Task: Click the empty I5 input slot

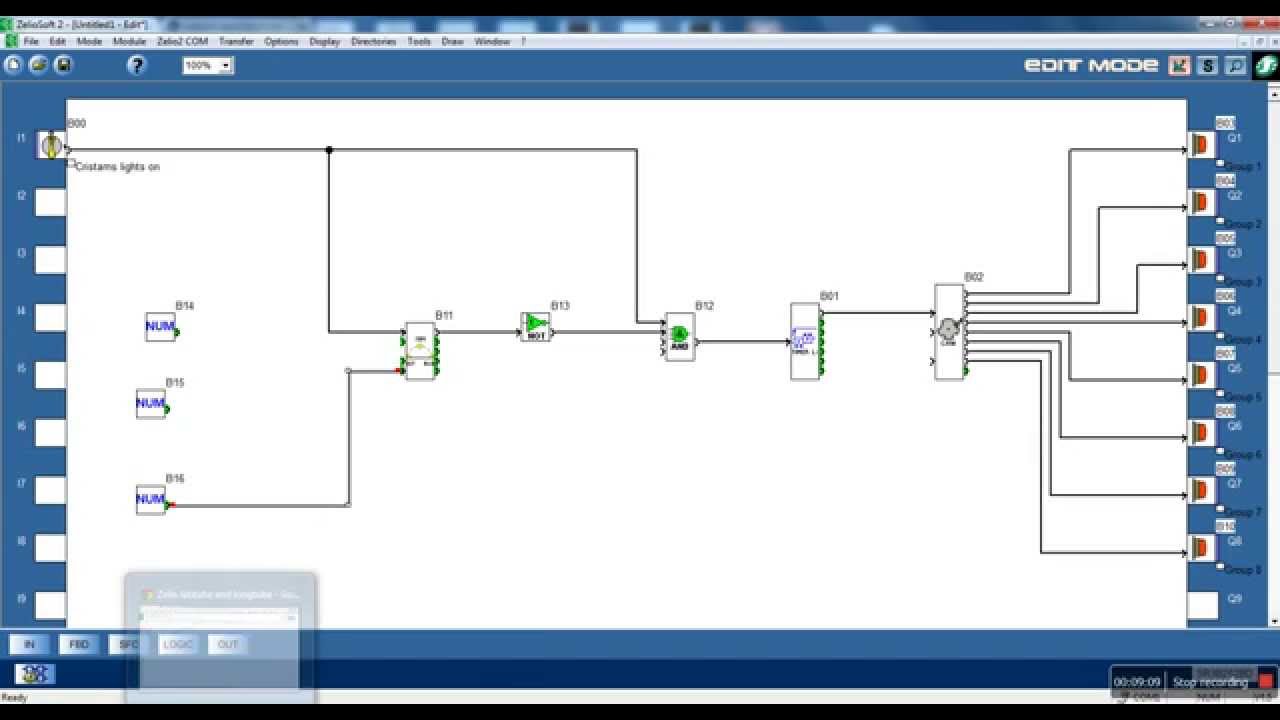Action: pos(50,375)
